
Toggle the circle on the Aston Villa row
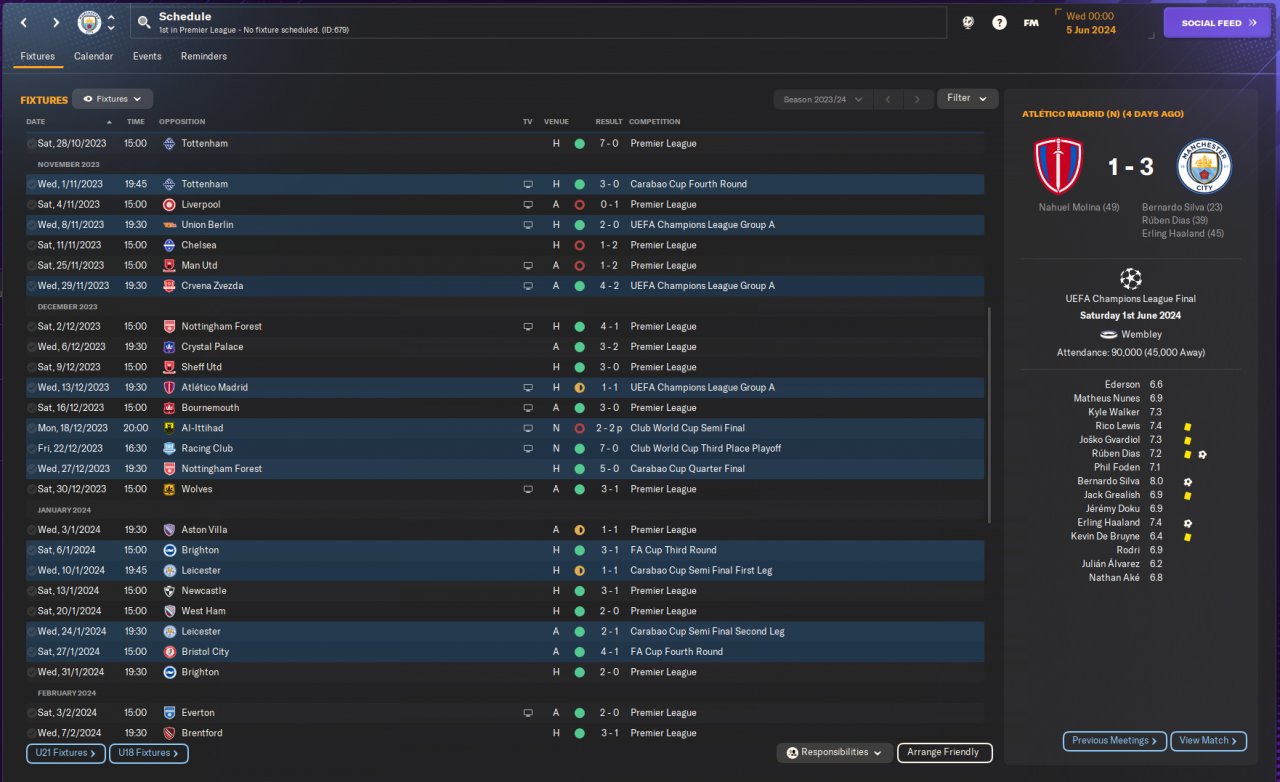(x=31, y=530)
